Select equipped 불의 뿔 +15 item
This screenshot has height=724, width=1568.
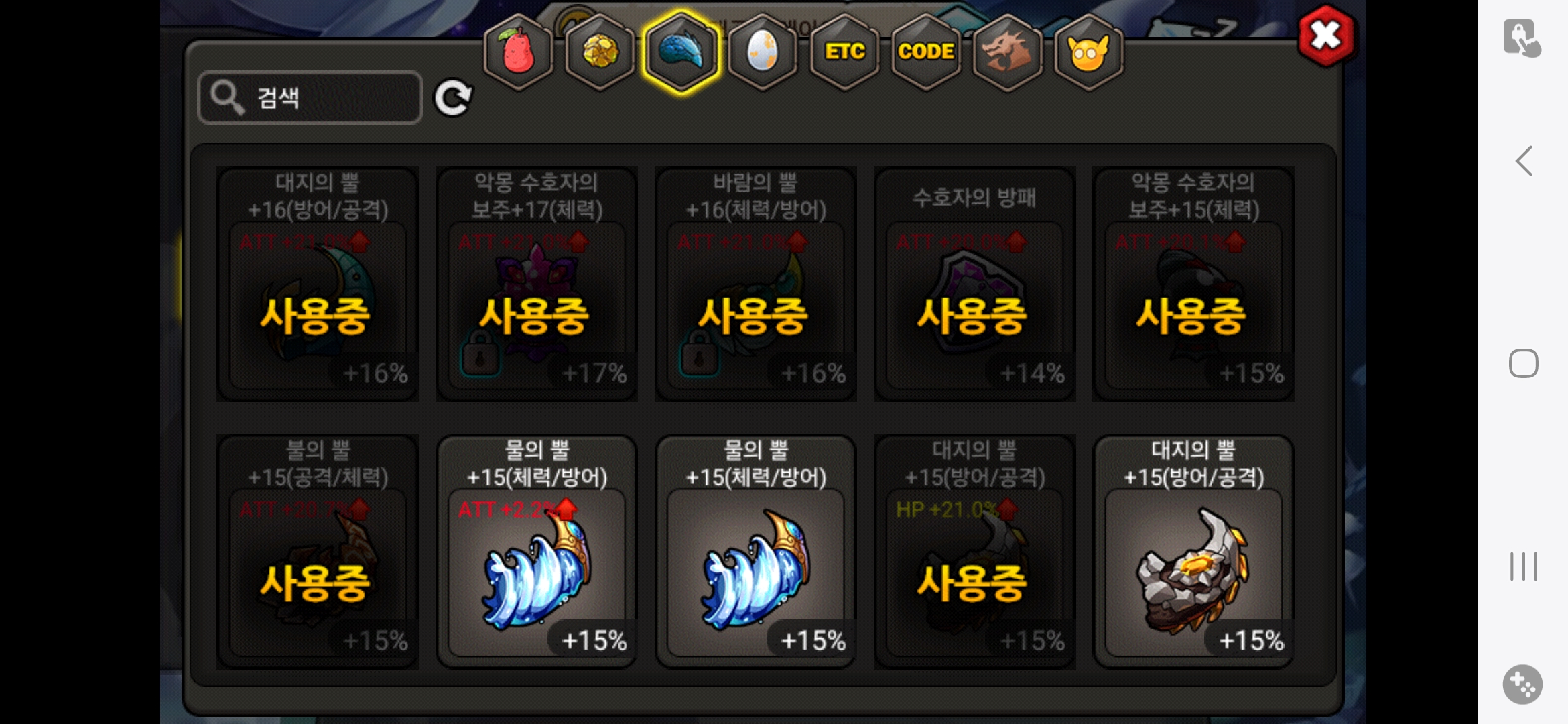point(318,552)
